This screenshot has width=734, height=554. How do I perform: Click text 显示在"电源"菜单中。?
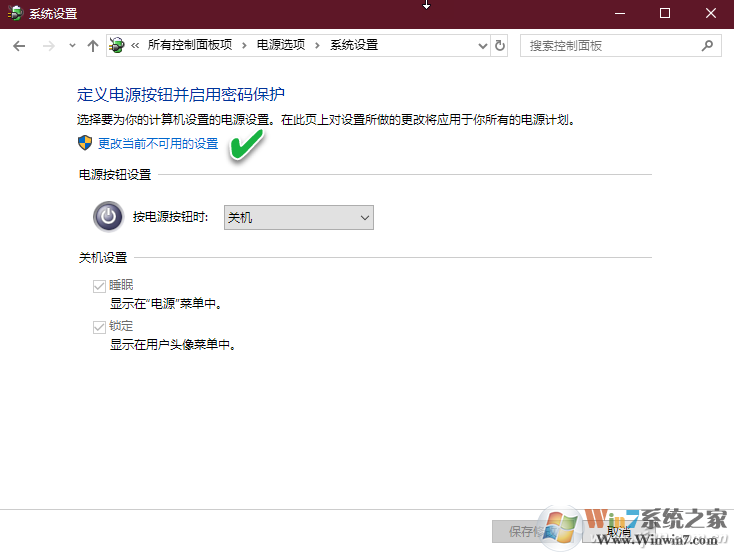(x=166, y=303)
